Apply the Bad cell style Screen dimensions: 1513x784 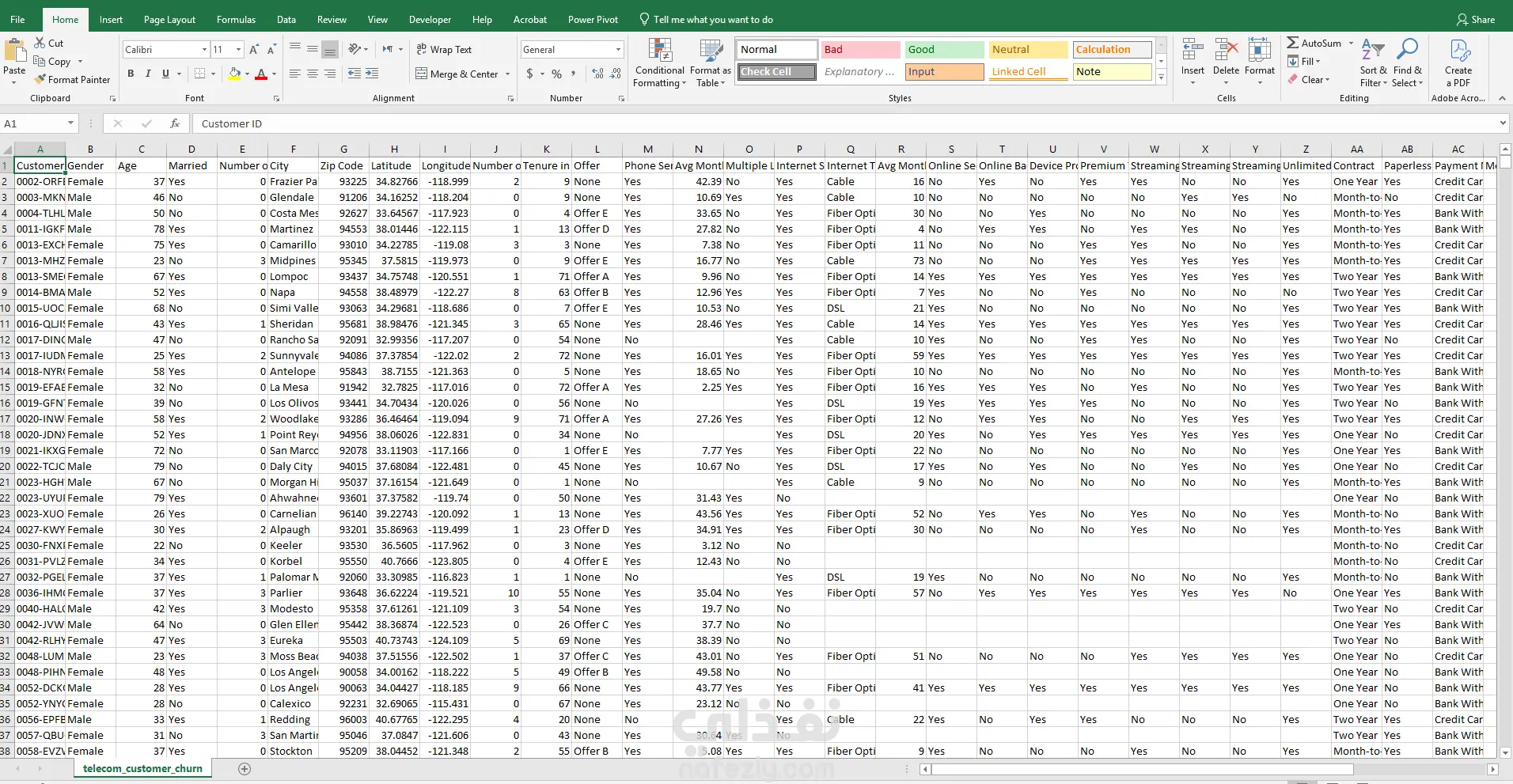pyautogui.click(x=860, y=49)
